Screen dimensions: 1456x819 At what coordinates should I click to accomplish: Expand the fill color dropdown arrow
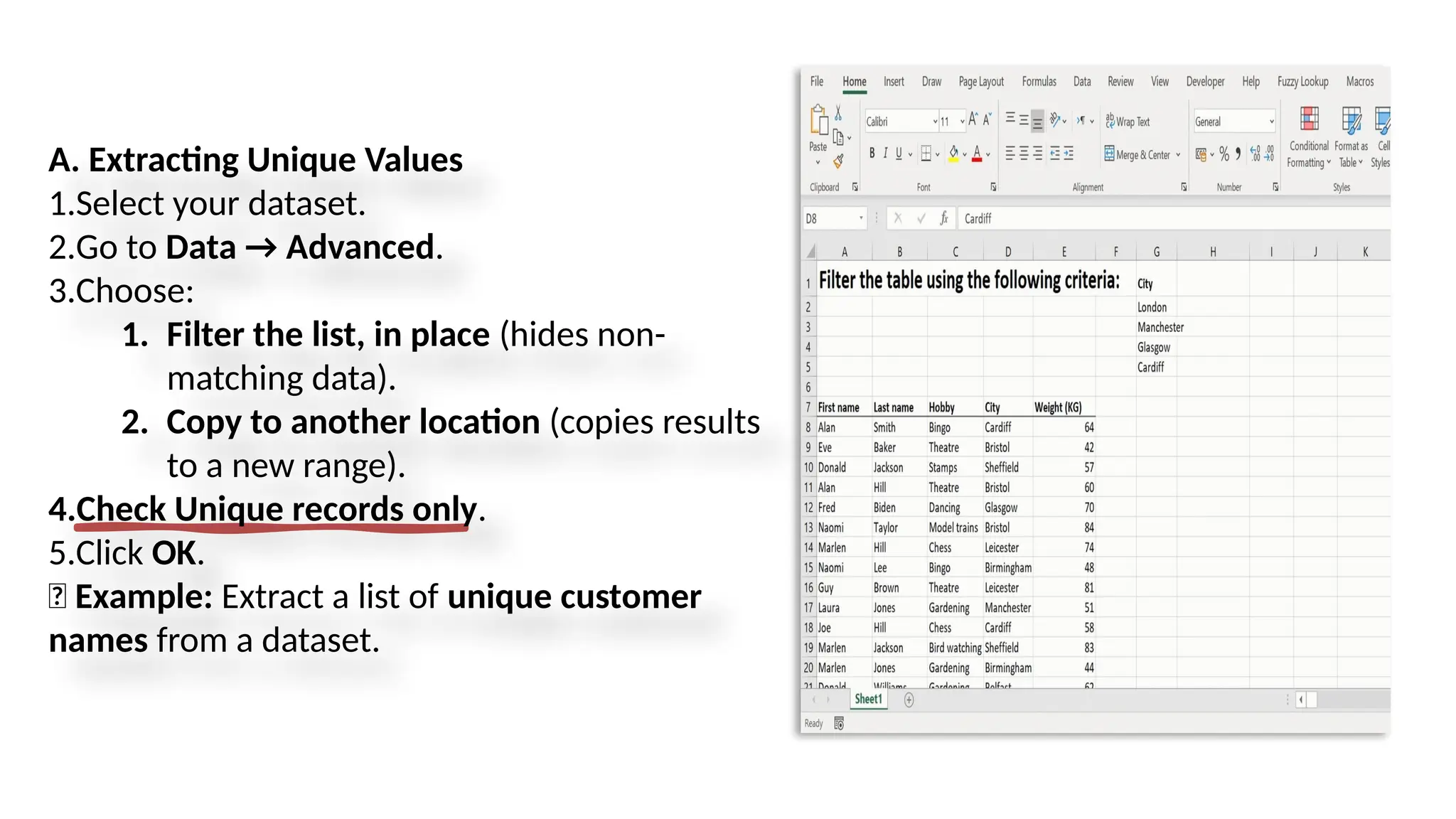click(x=965, y=154)
